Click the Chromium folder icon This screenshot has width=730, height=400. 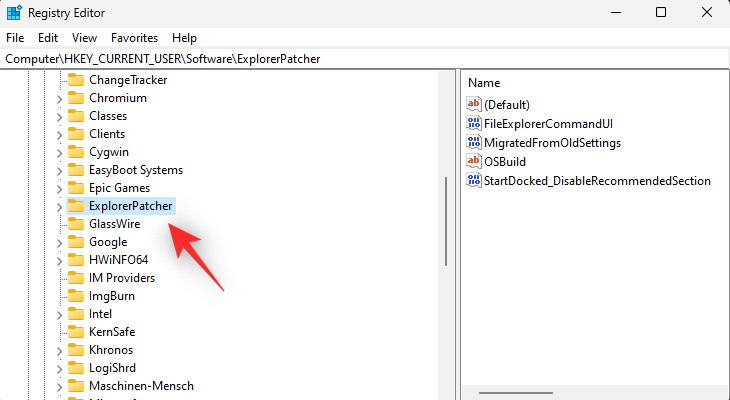(75, 98)
